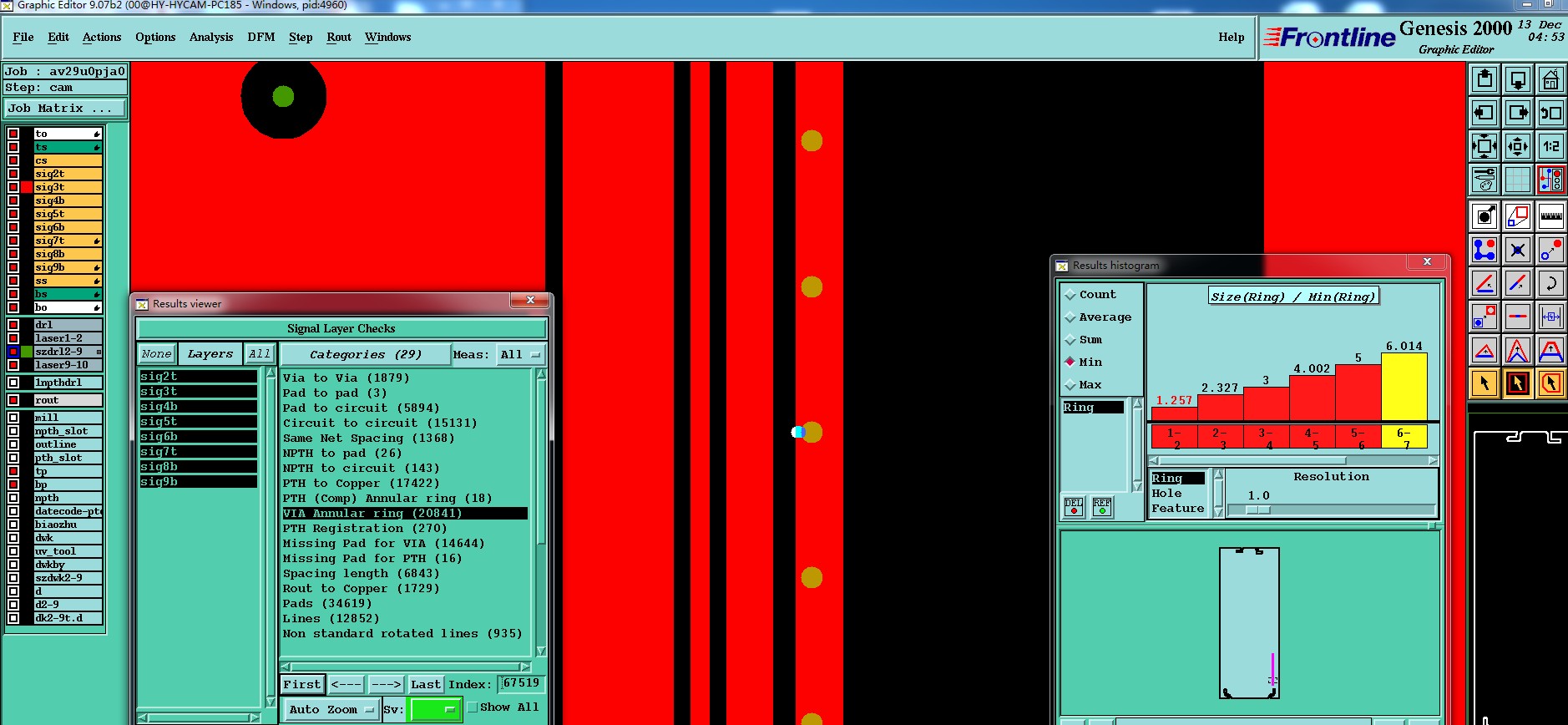Select the delete point X tool
This screenshot has width=1568, height=725.
[x=1518, y=250]
